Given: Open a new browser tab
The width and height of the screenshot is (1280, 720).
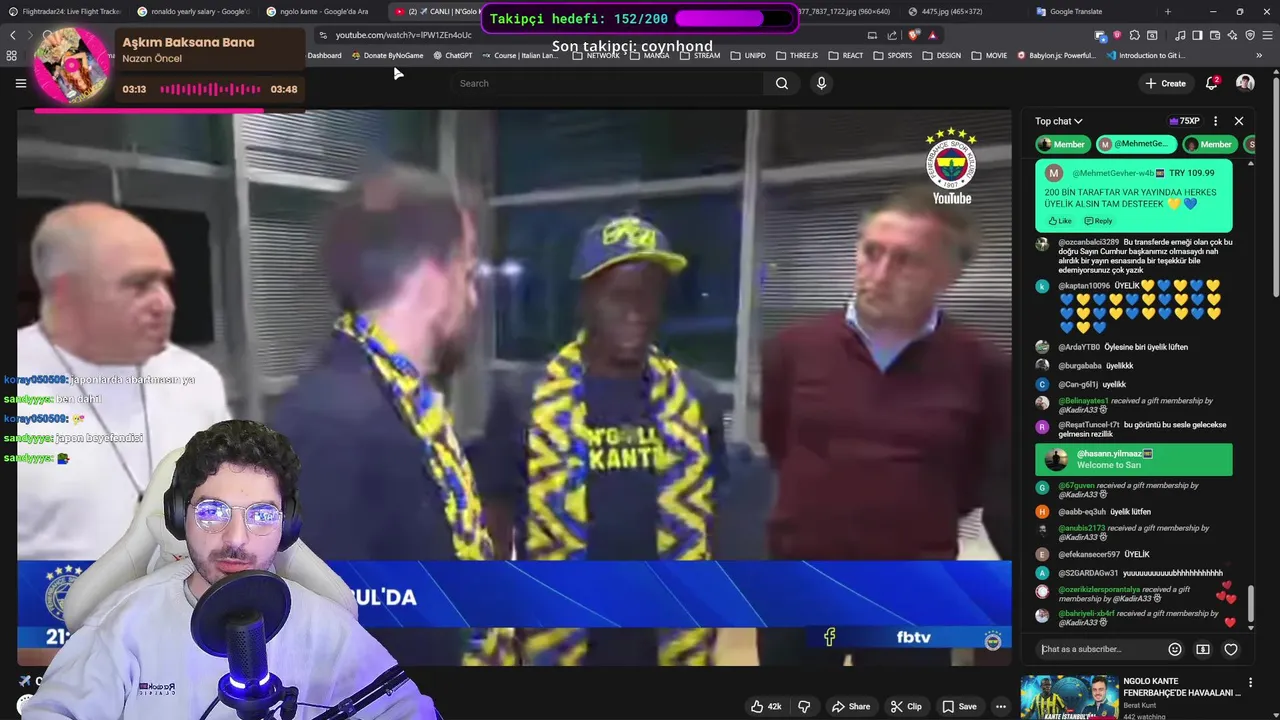Looking at the screenshot, I should coord(1167,11).
